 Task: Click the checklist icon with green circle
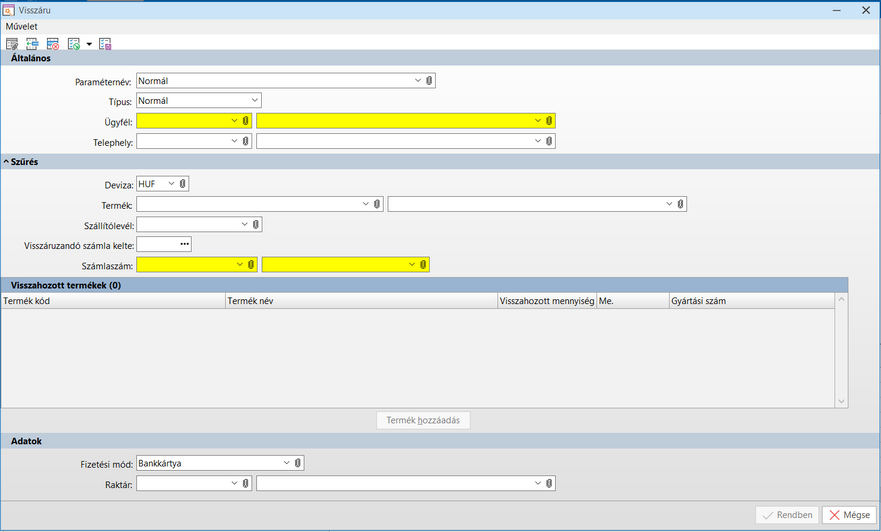pos(74,44)
